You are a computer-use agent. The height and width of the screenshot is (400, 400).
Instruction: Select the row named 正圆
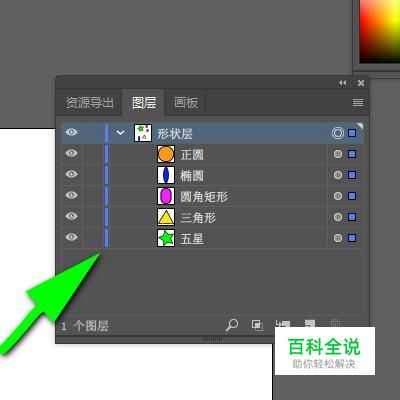(x=212, y=155)
